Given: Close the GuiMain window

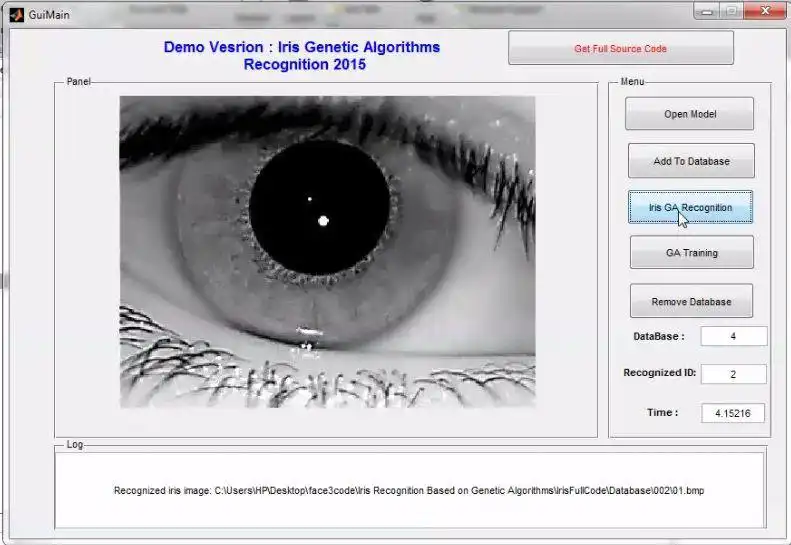Looking at the screenshot, I should click(765, 11).
